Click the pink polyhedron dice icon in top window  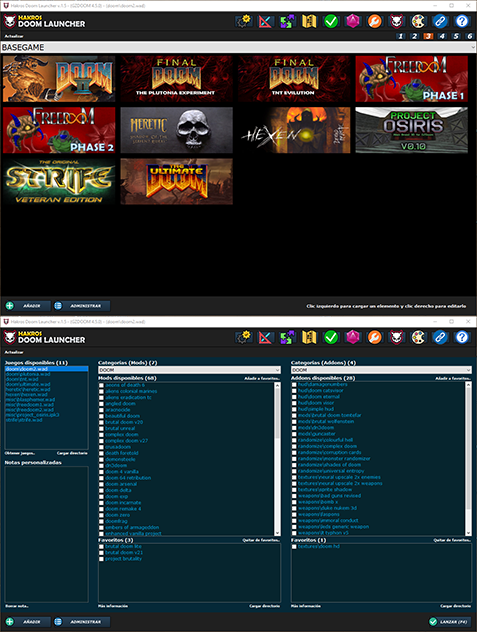pyautogui.click(x=353, y=21)
